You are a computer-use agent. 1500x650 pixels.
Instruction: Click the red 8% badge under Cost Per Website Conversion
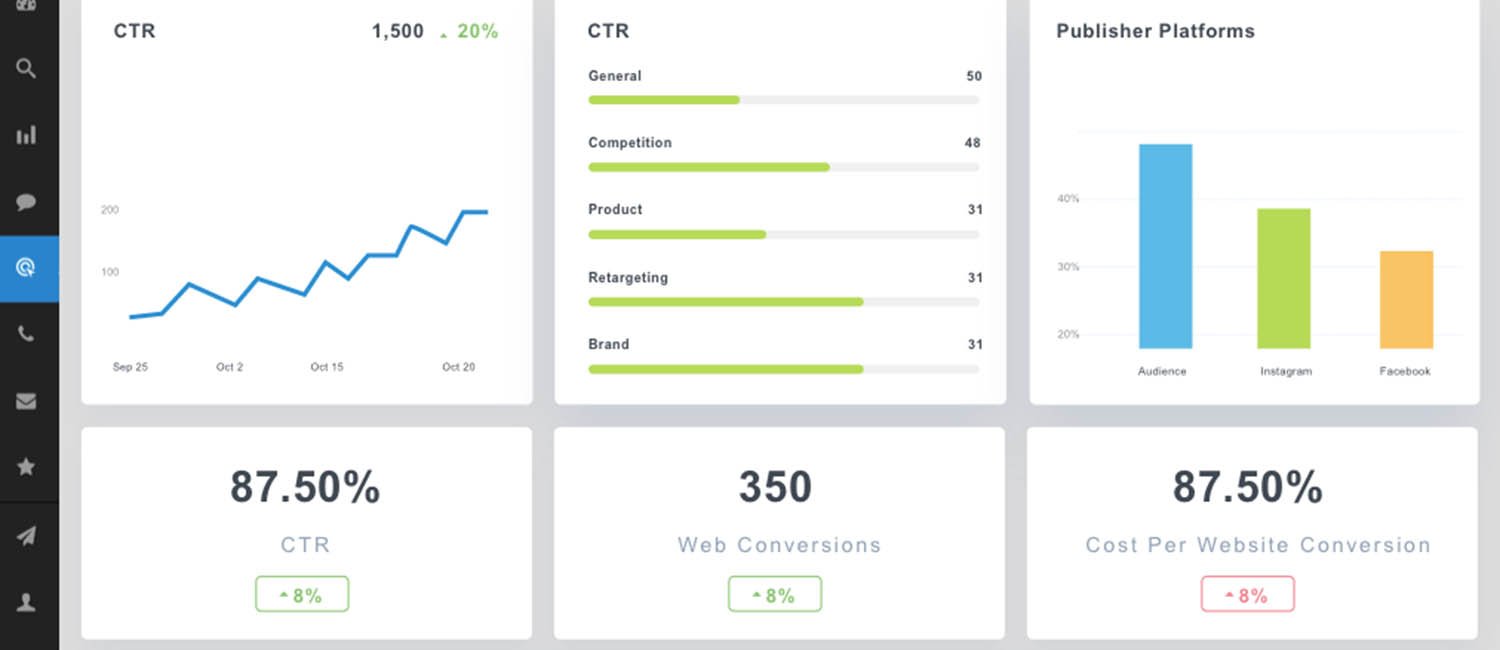(x=1248, y=594)
